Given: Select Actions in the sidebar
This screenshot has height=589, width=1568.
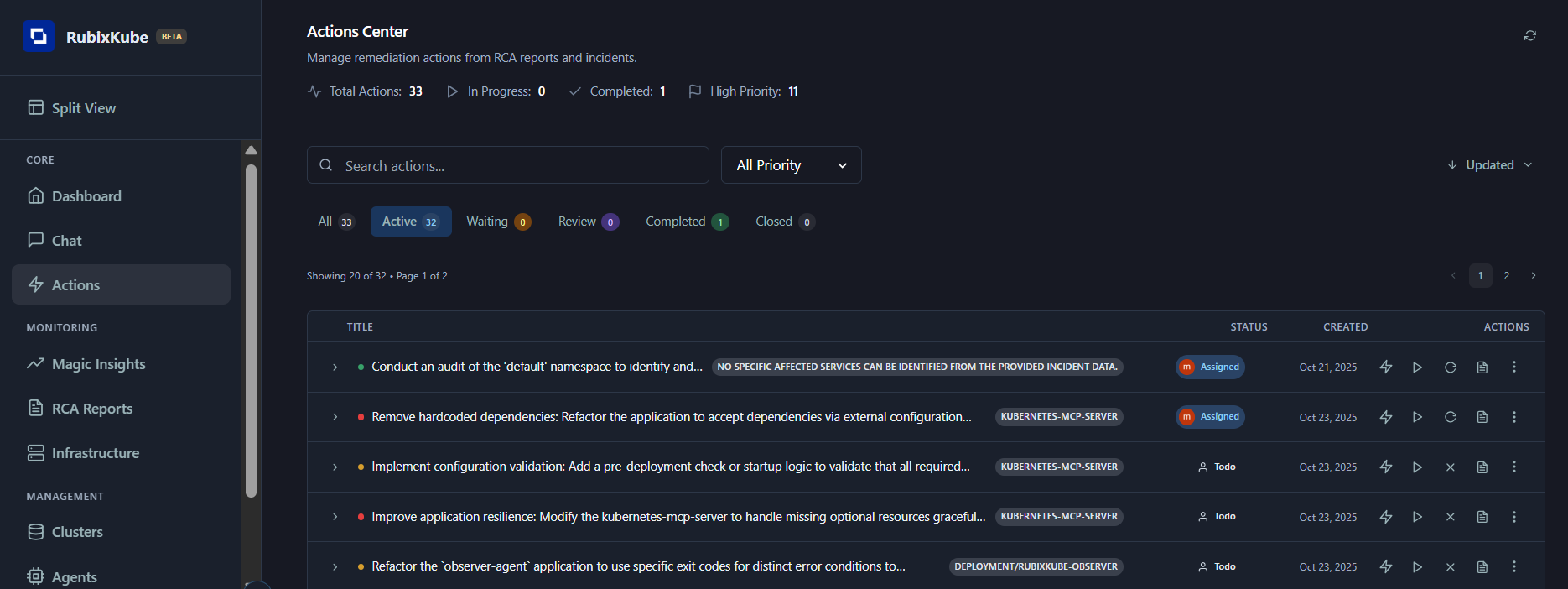Looking at the screenshot, I should pos(122,284).
